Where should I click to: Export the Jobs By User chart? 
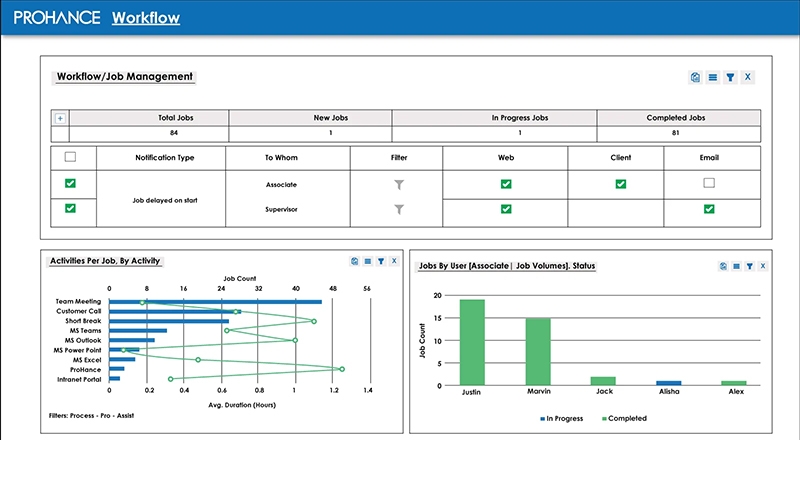click(723, 266)
